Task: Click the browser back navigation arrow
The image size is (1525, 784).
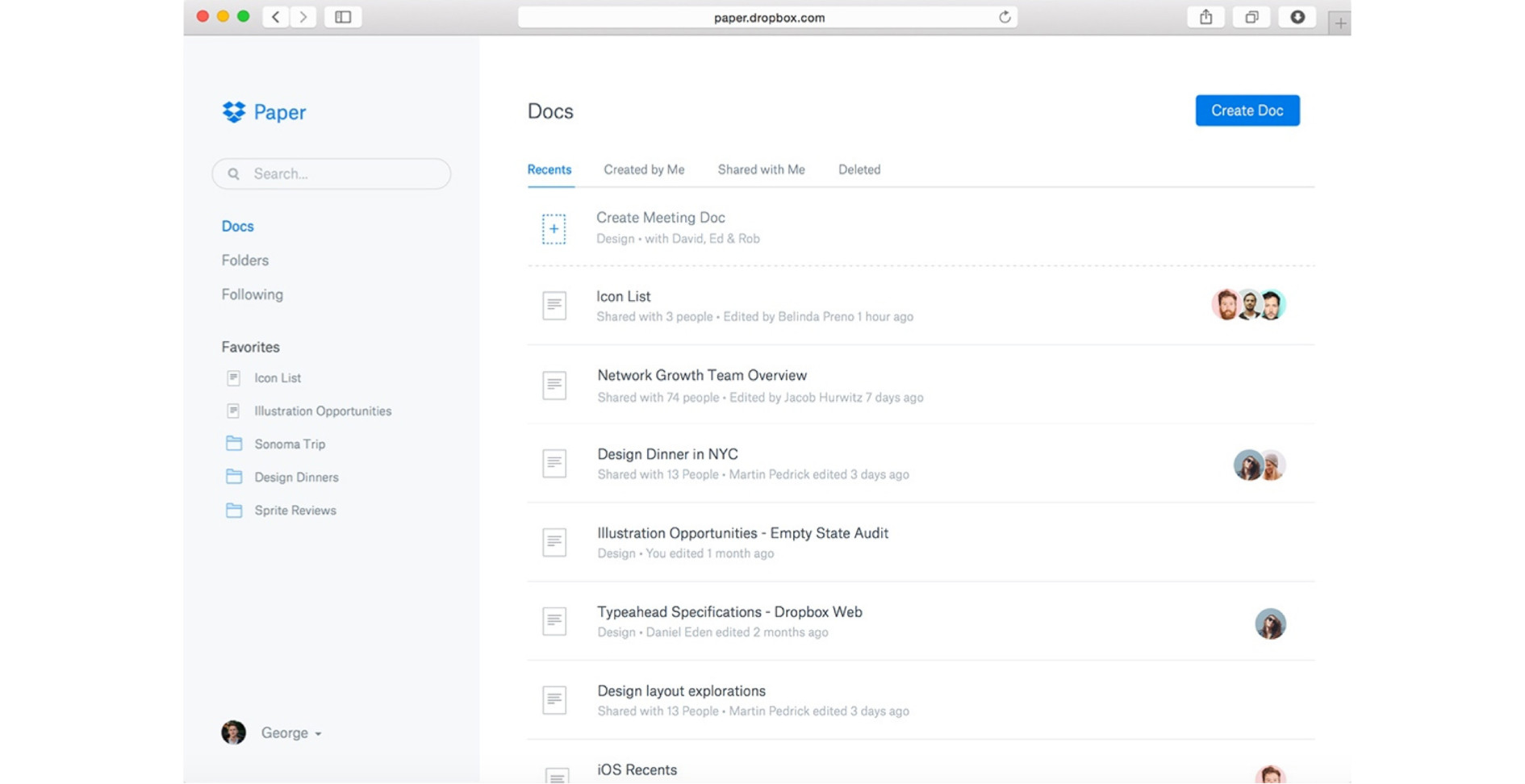Action: 274,16
